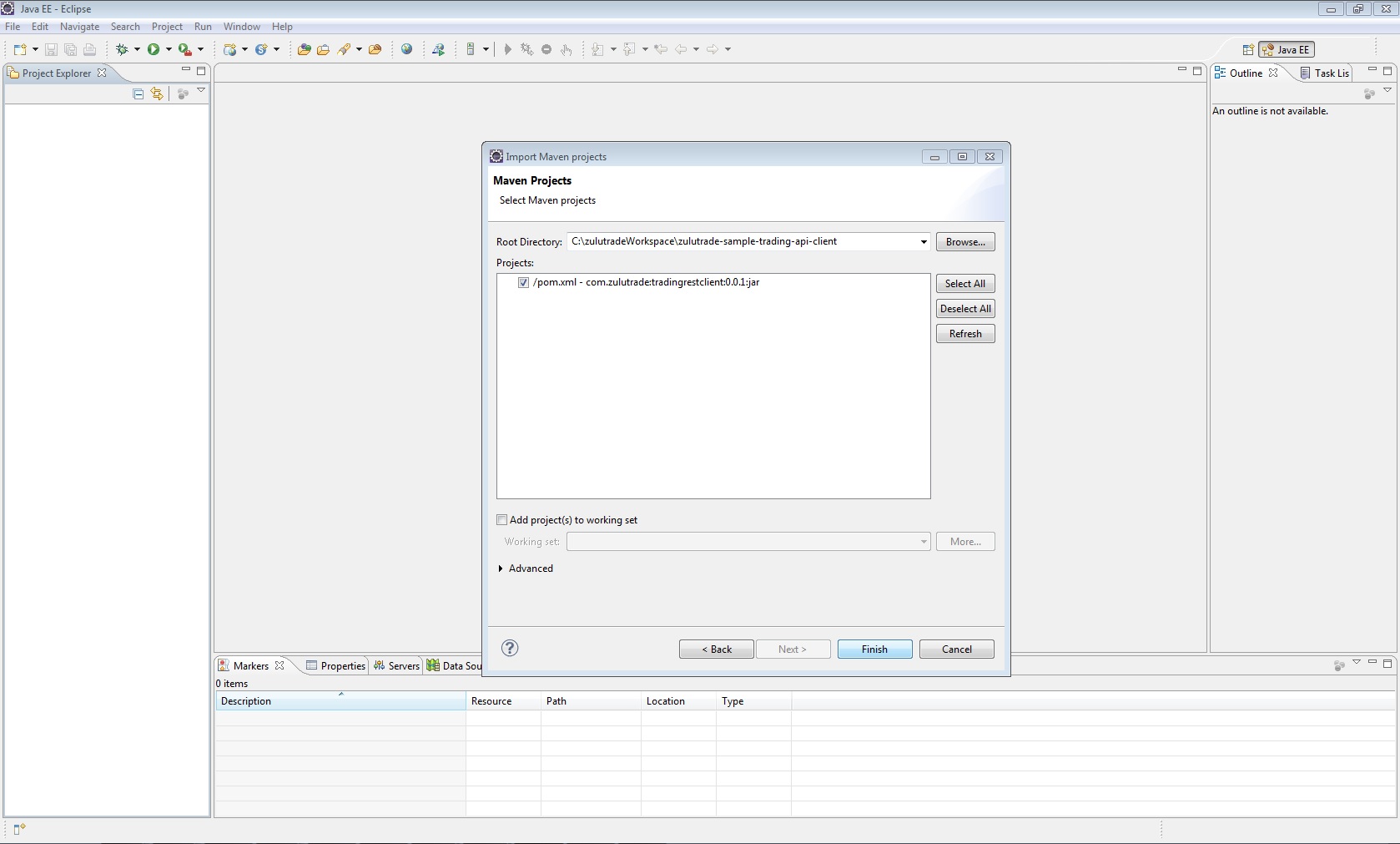Click the help question mark icon

510,649
